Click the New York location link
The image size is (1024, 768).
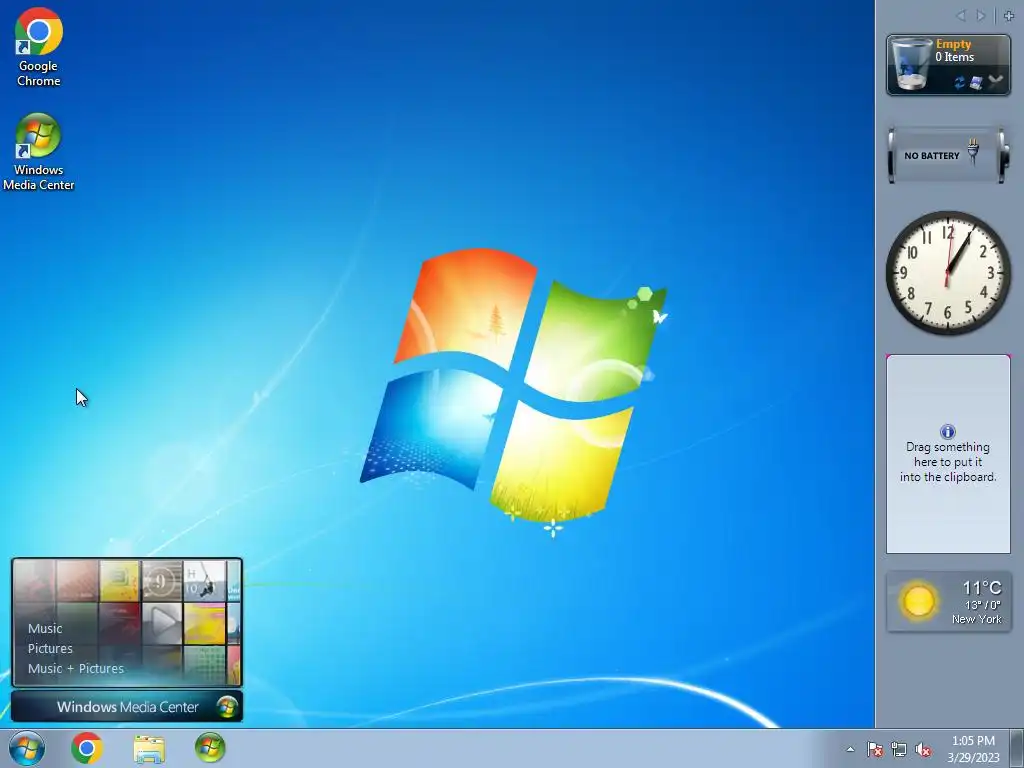[976, 619]
